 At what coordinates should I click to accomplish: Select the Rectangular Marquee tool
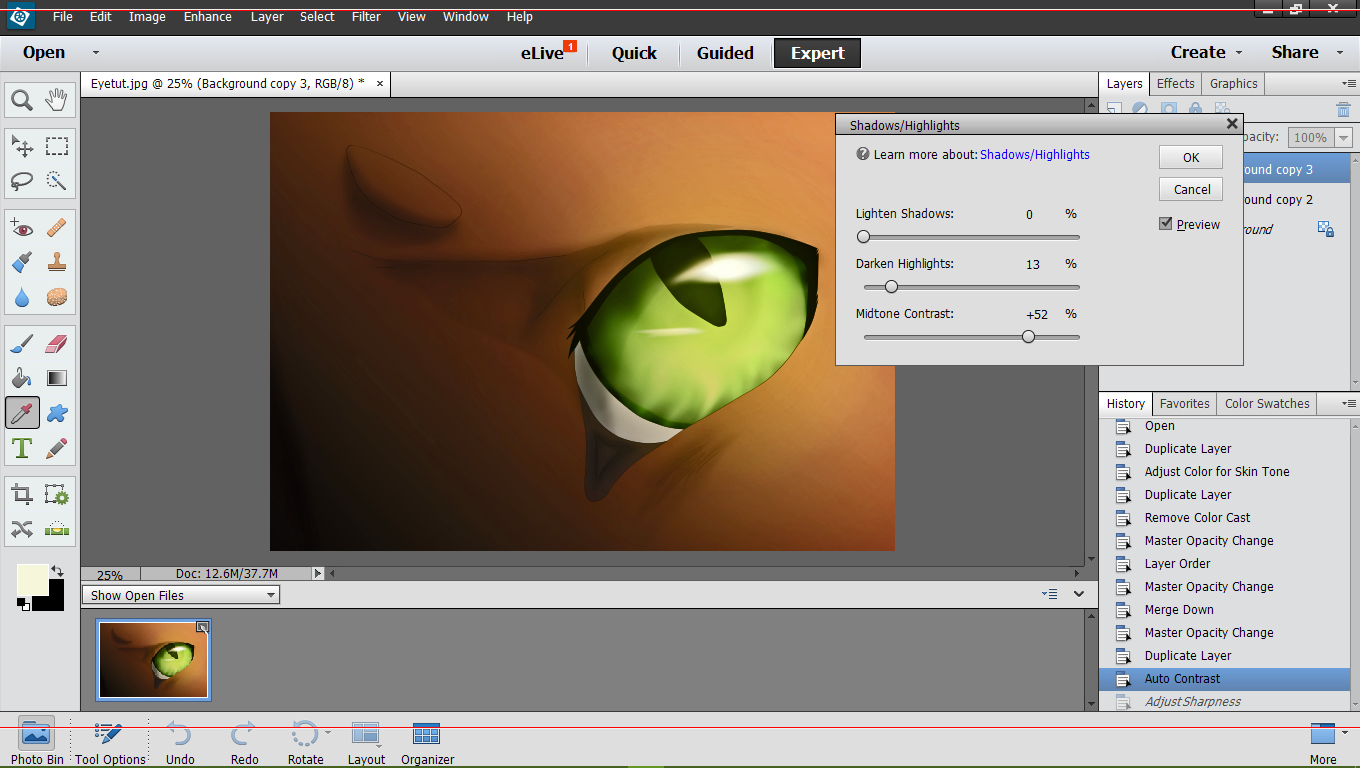point(57,147)
